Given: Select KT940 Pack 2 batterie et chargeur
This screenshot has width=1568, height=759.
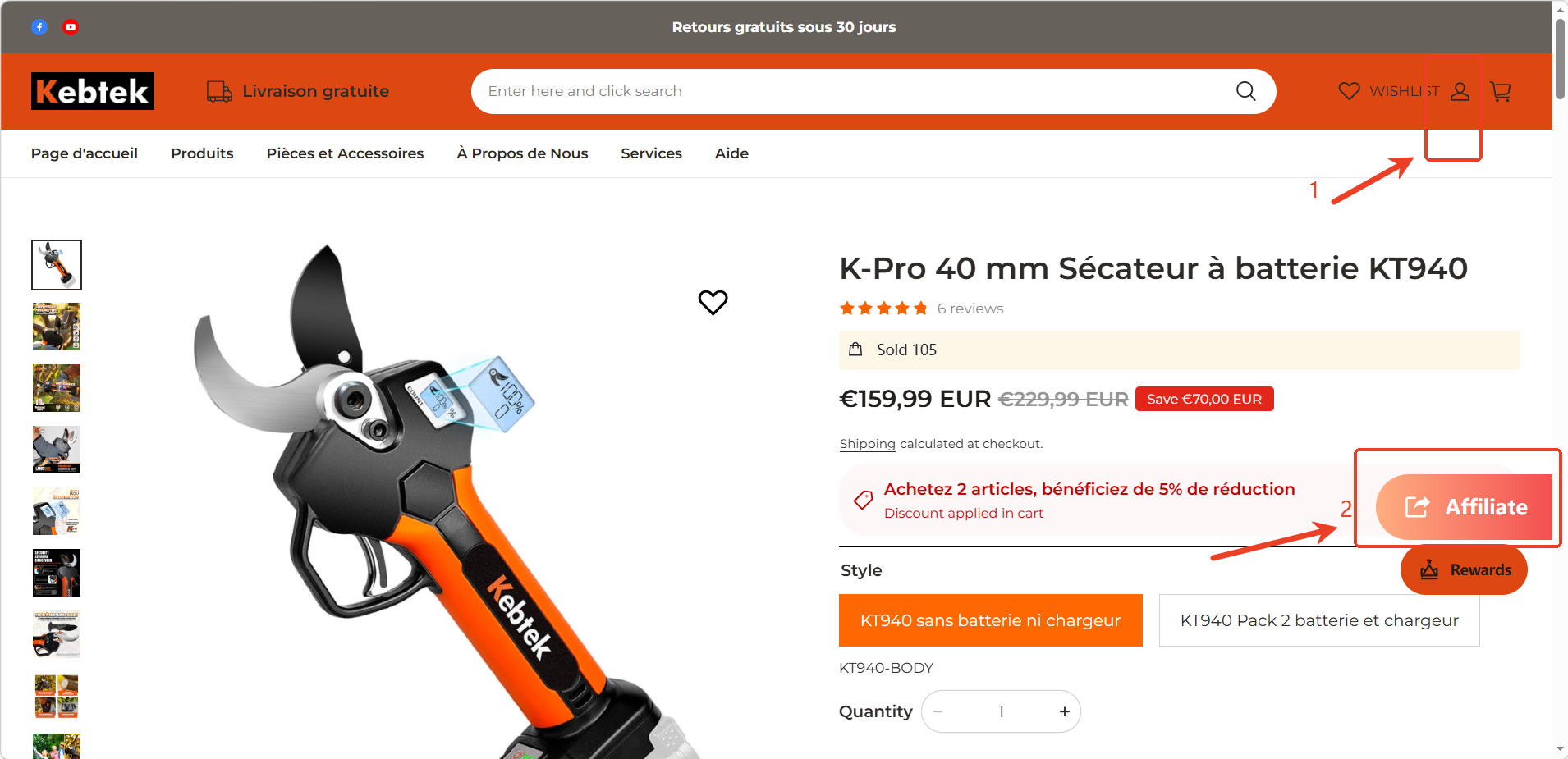Looking at the screenshot, I should click(1319, 620).
